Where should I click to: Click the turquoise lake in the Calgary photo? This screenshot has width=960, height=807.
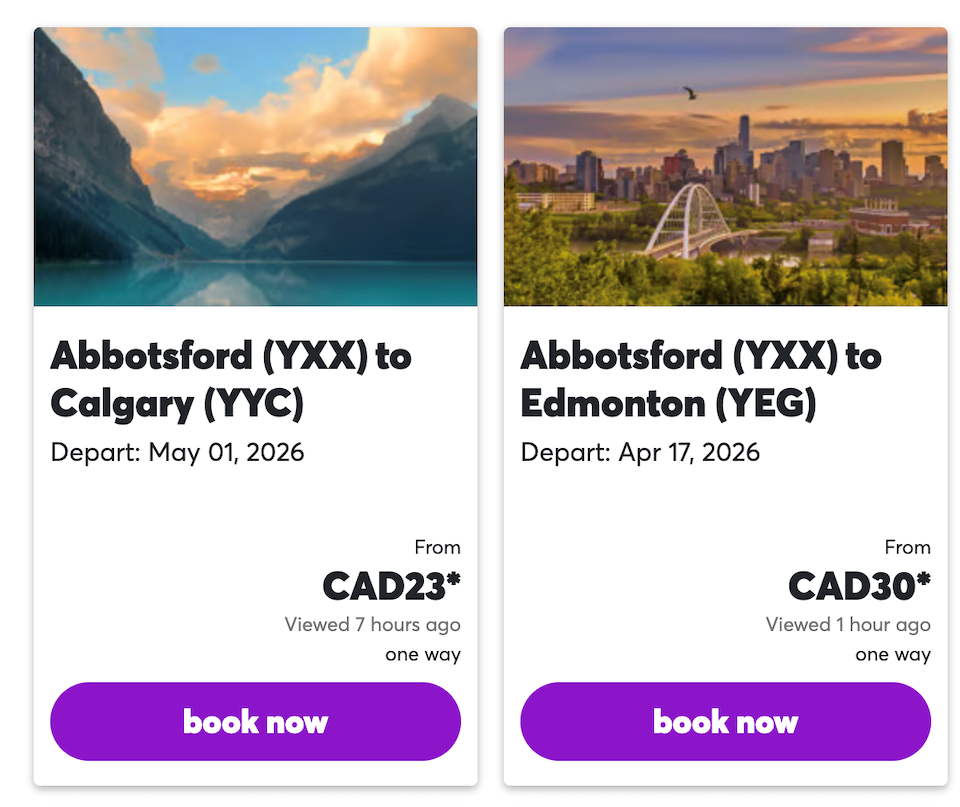point(255,283)
